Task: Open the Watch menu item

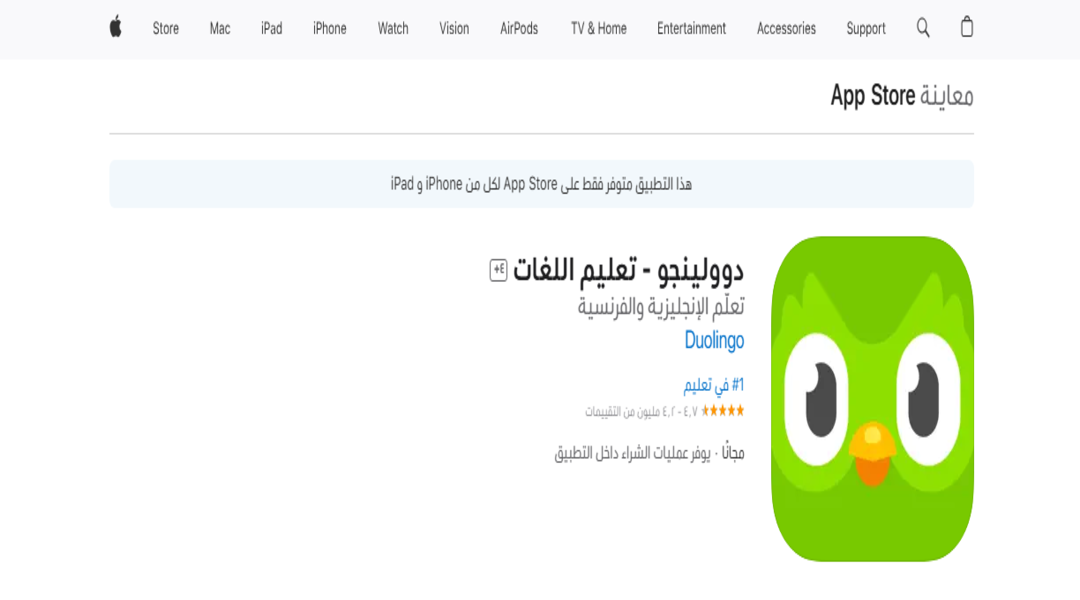Action: (393, 28)
